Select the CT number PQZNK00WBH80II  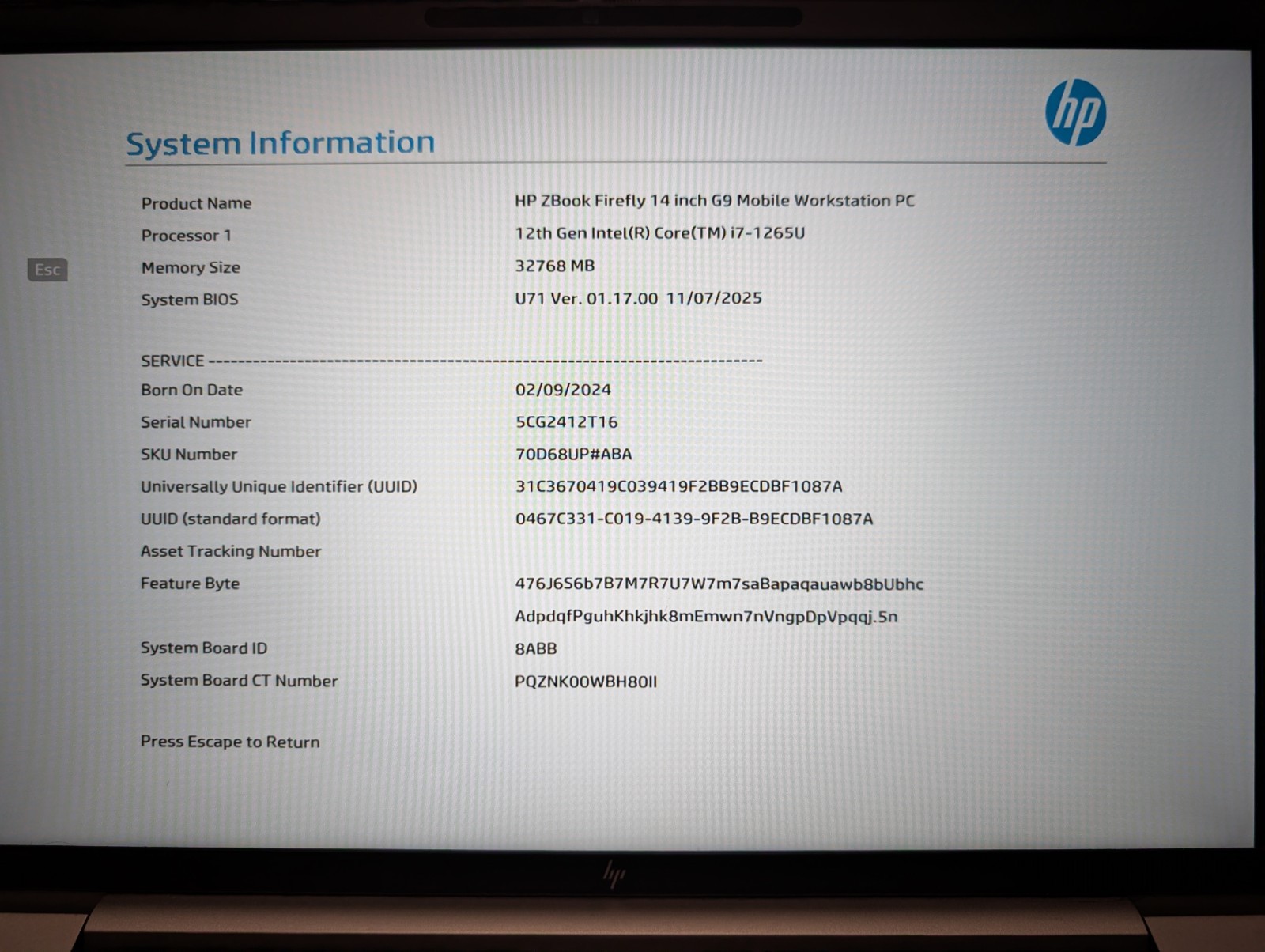pos(586,682)
